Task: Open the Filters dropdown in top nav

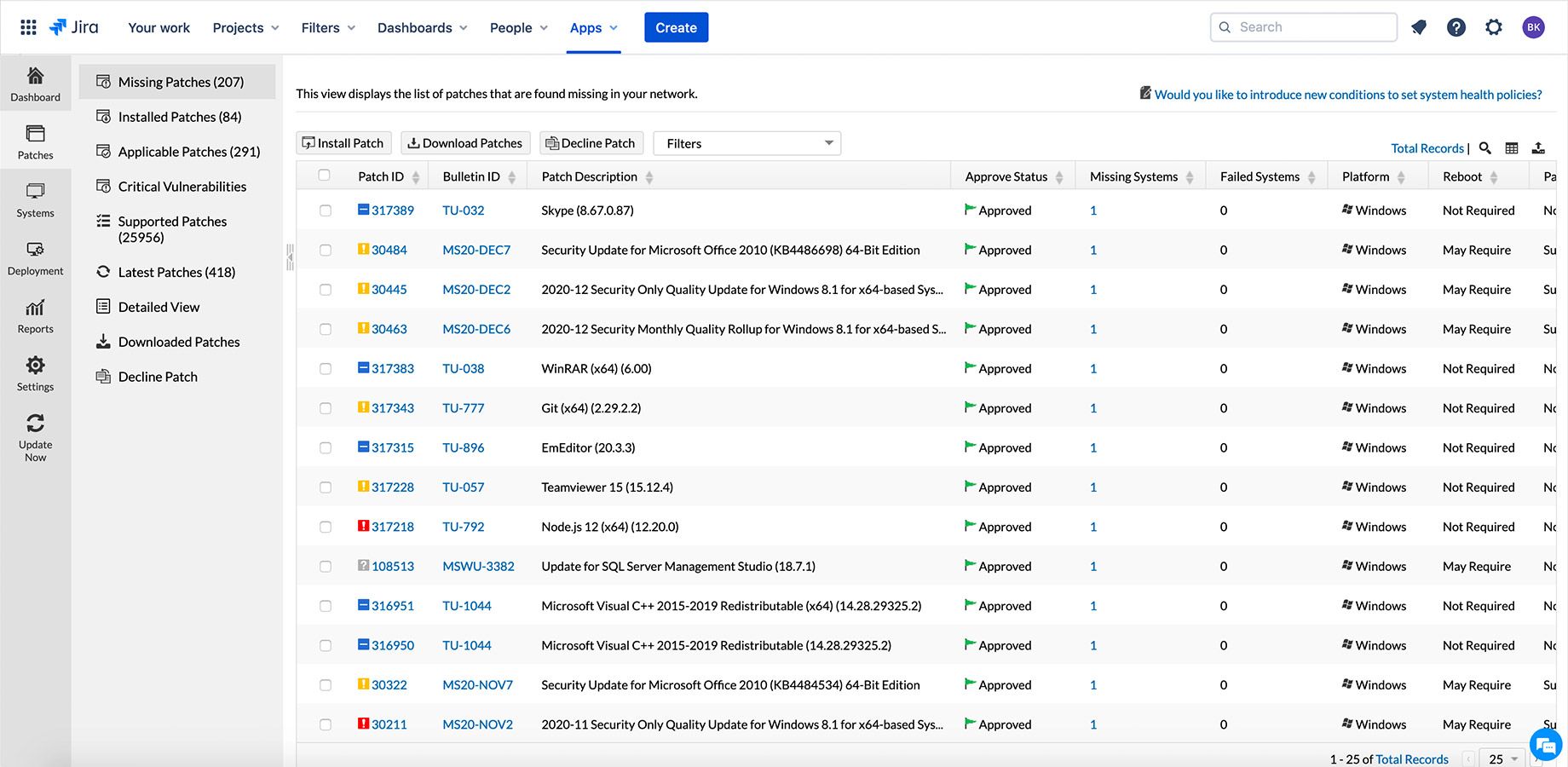Action: coord(328,27)
